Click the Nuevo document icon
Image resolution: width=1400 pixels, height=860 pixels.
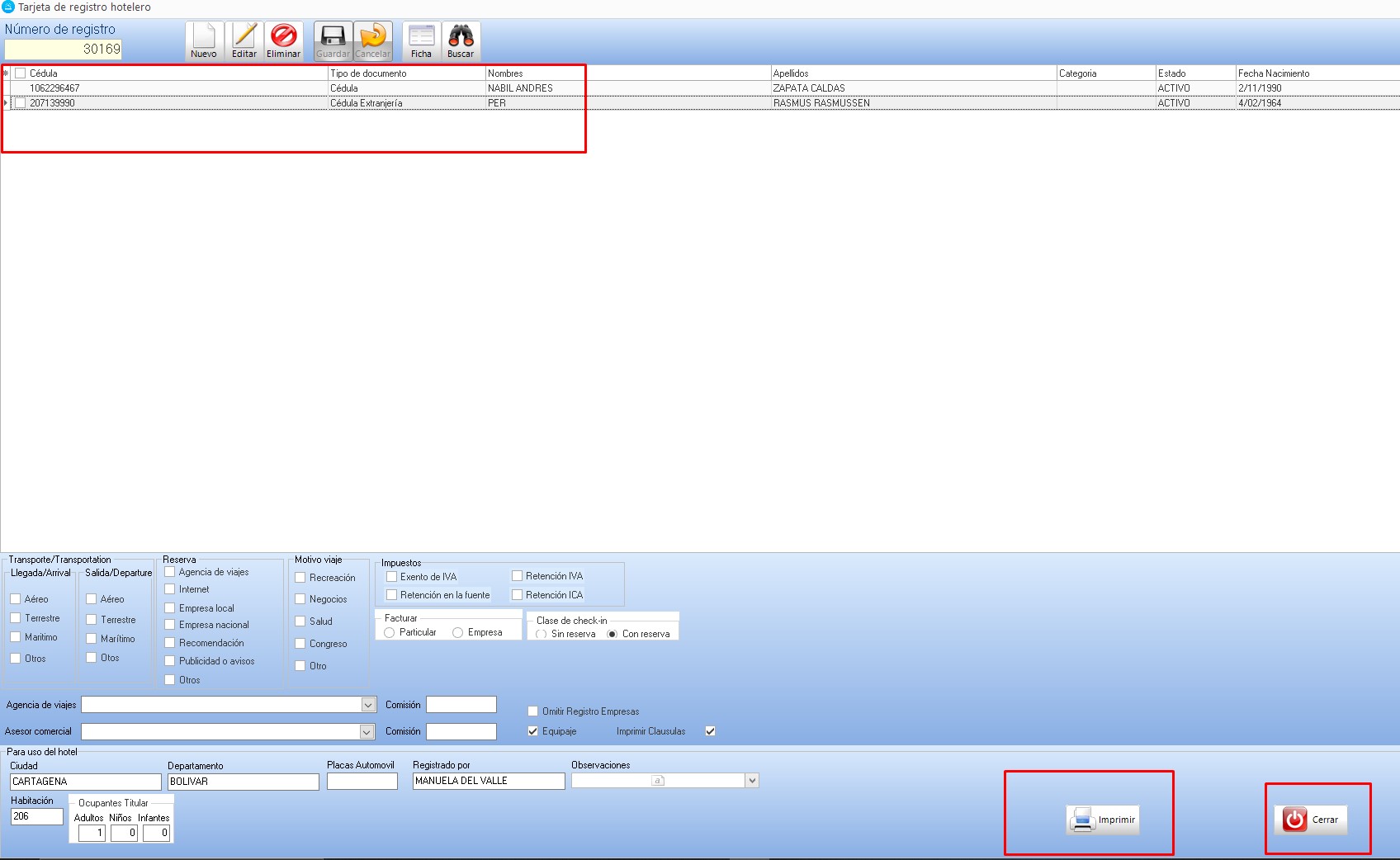[x=204, y=37]
